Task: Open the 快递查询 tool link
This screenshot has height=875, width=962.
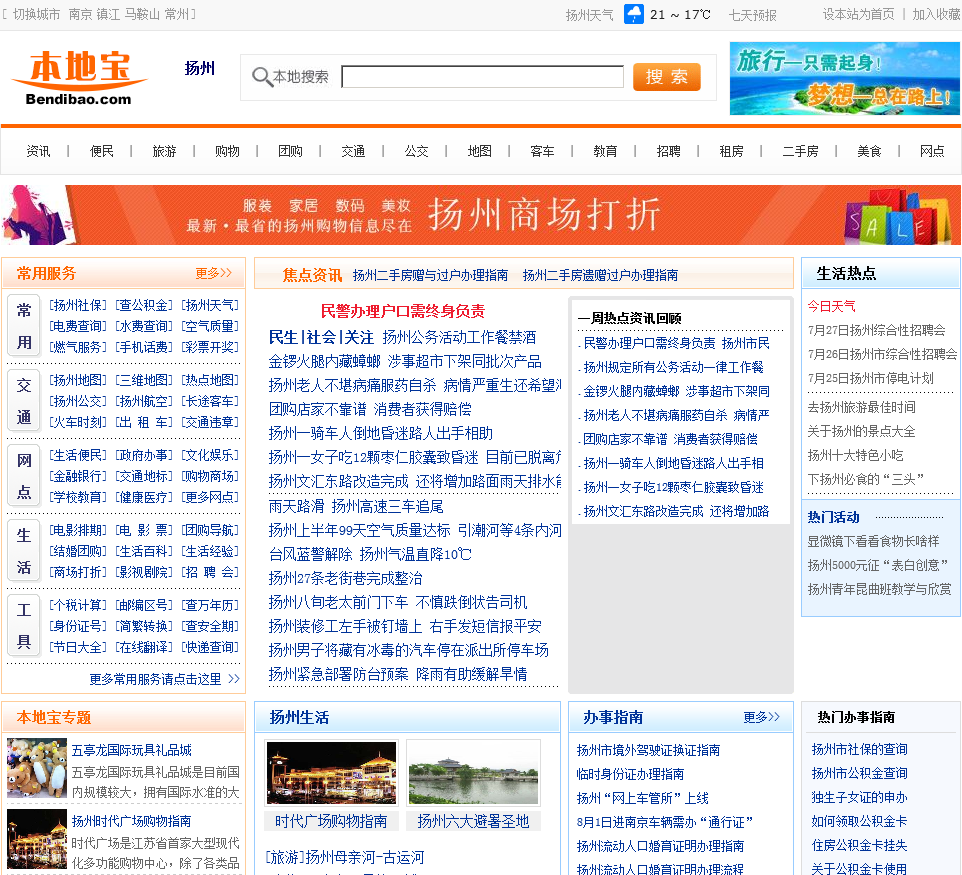Action: click(210, 647)
